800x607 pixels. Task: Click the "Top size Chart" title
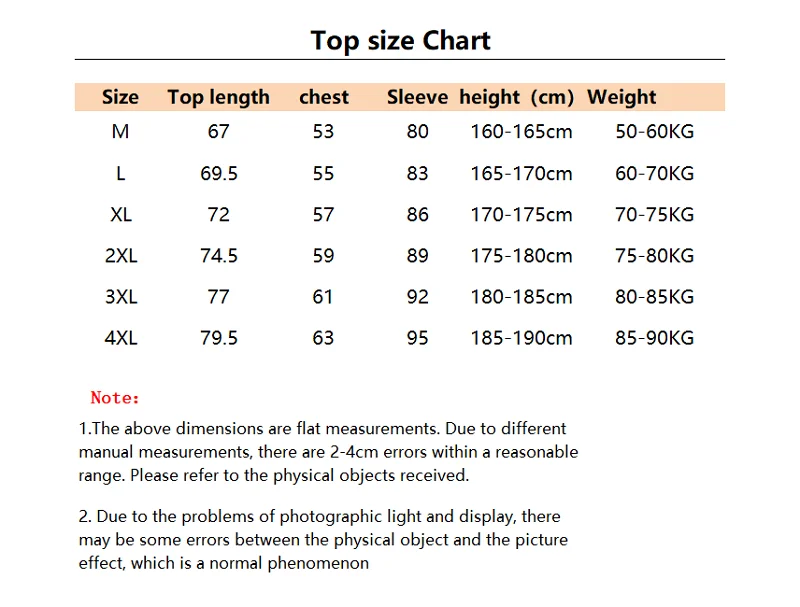coord(400,41)
